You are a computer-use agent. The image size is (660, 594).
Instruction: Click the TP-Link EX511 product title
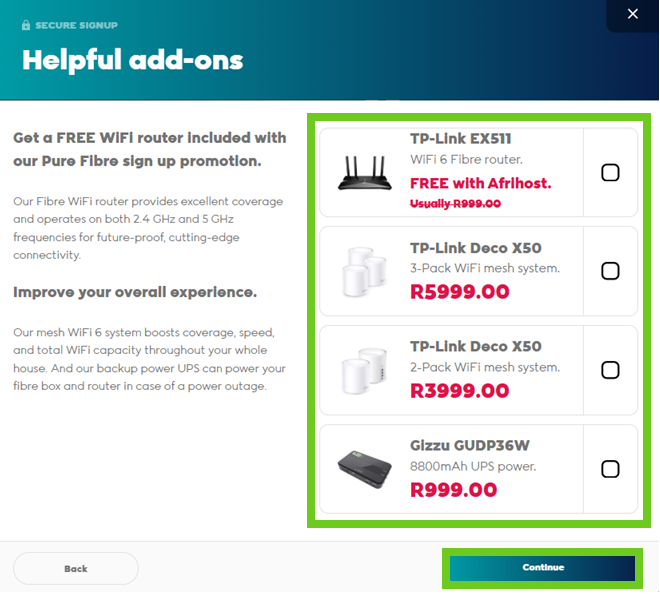point(460,139)
